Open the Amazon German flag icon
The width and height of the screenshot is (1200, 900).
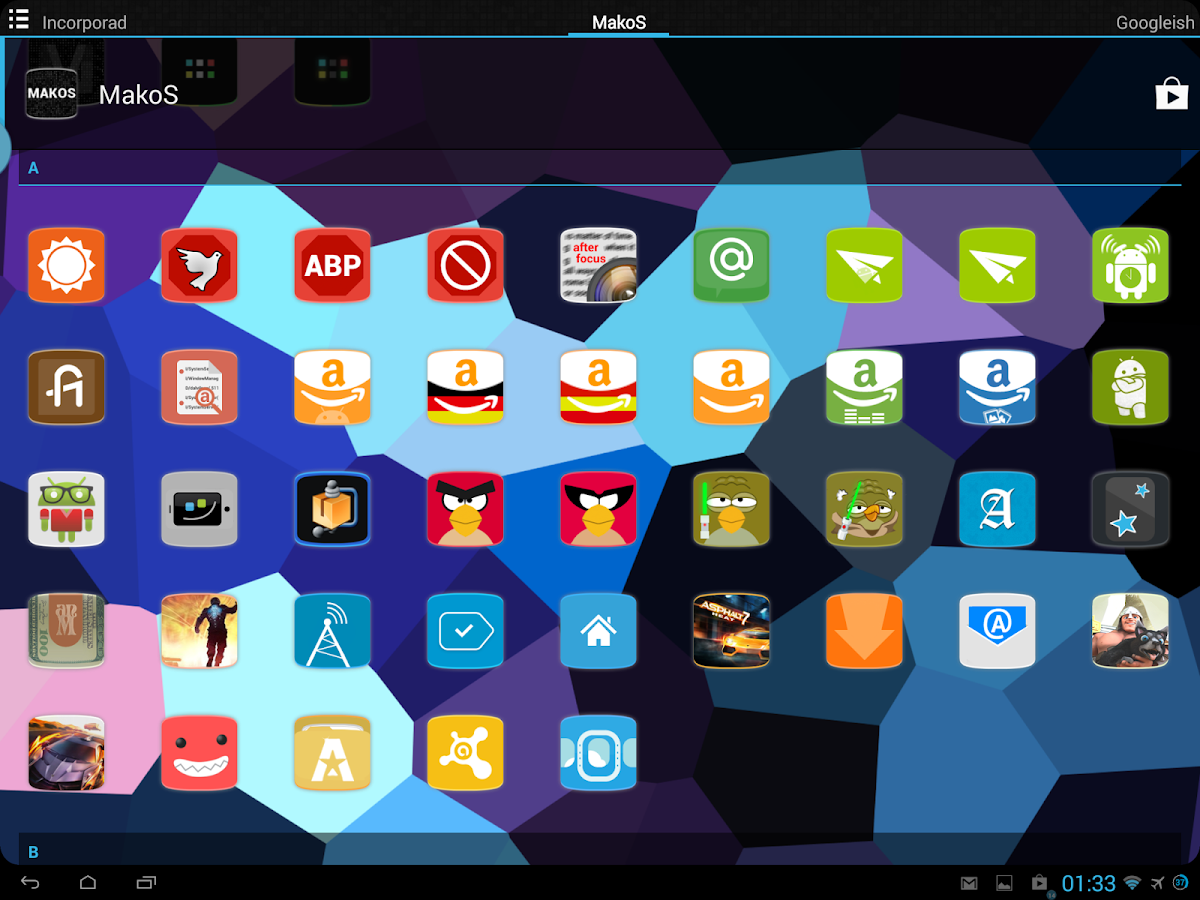coord(465,387)
